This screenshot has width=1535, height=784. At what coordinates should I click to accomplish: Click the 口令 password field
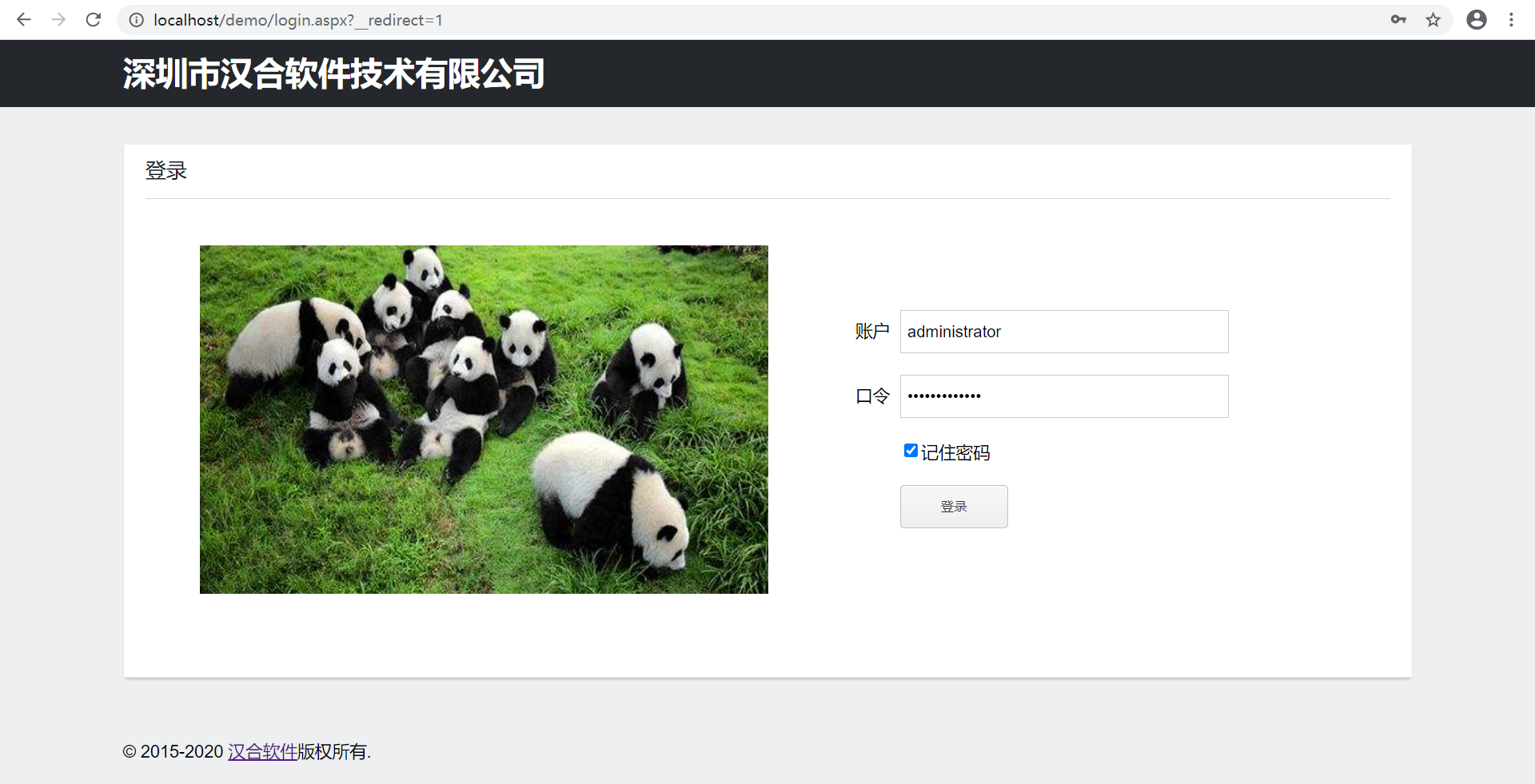pyautogui.click(x=1063, y=396)
